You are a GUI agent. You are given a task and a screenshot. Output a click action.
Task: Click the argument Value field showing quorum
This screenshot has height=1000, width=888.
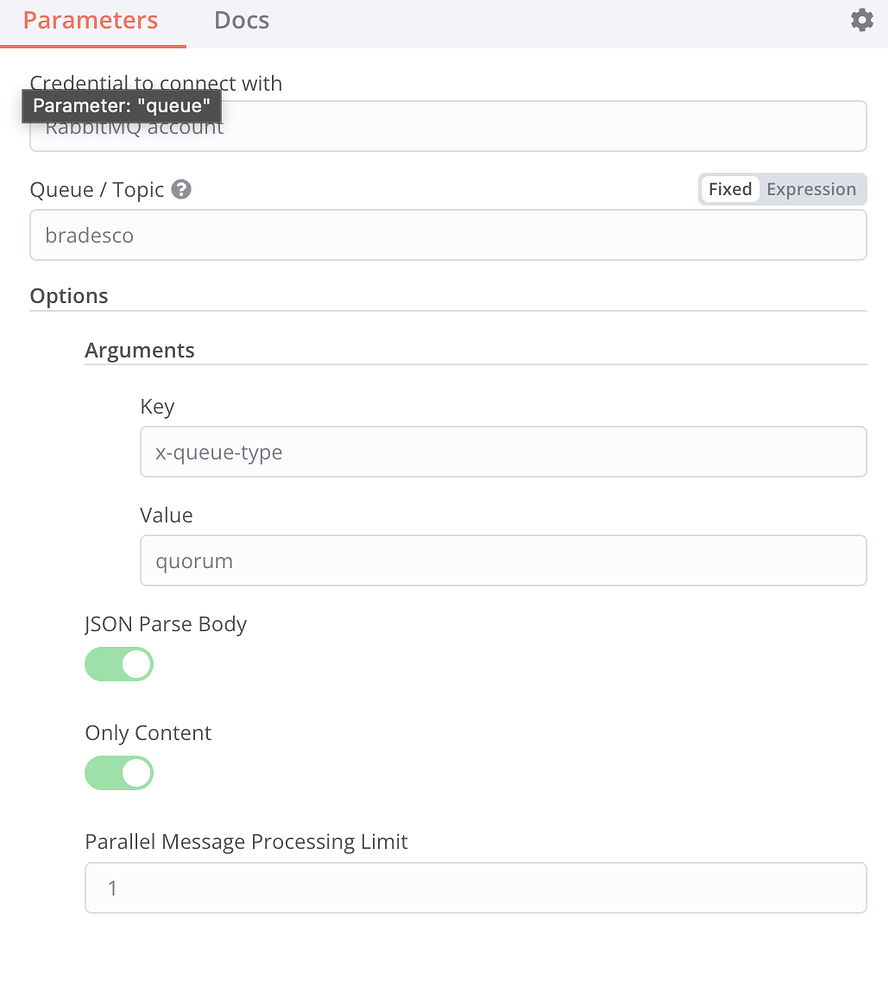click(503, 560)
